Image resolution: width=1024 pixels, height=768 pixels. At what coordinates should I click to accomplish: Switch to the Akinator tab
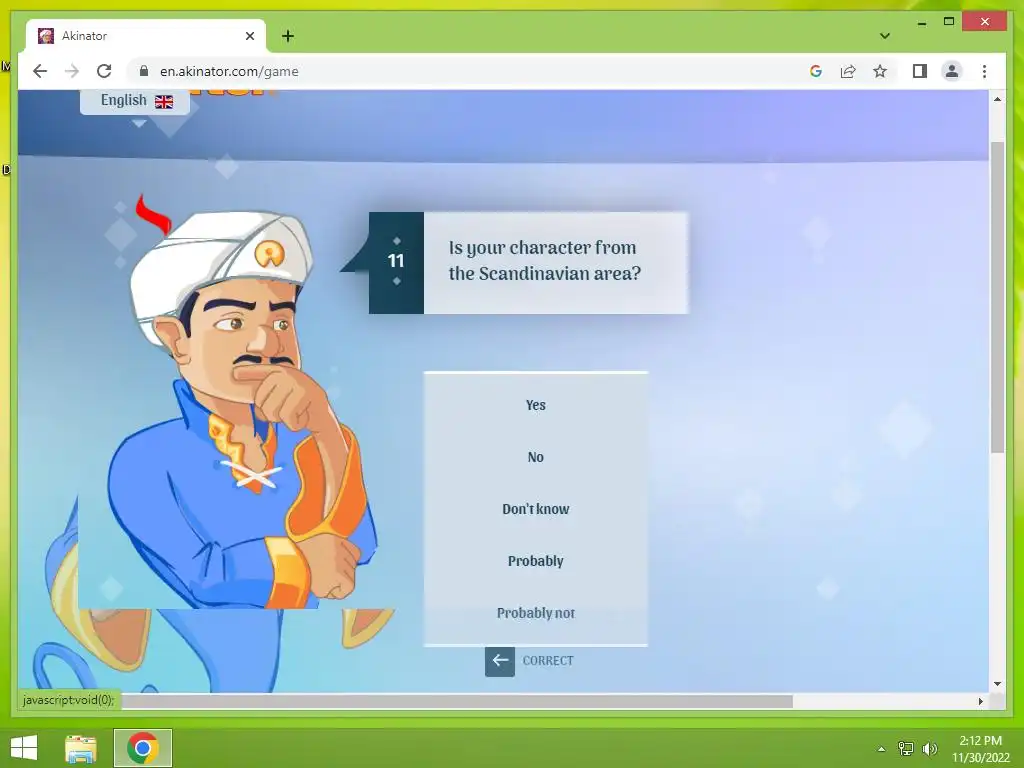[146, 36]
